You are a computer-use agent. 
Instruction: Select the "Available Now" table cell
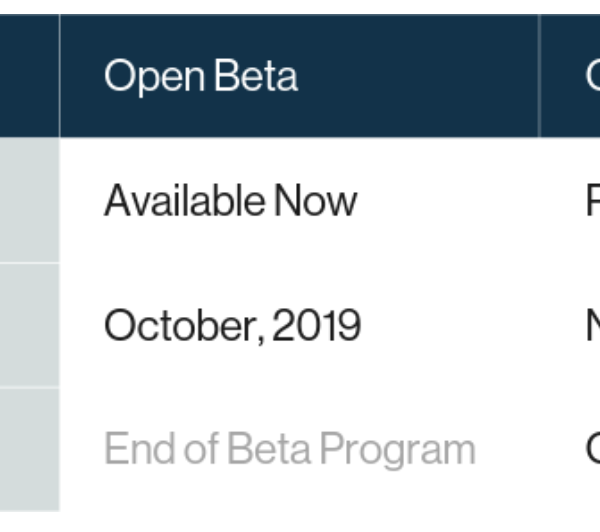click(x=230, y=201)
